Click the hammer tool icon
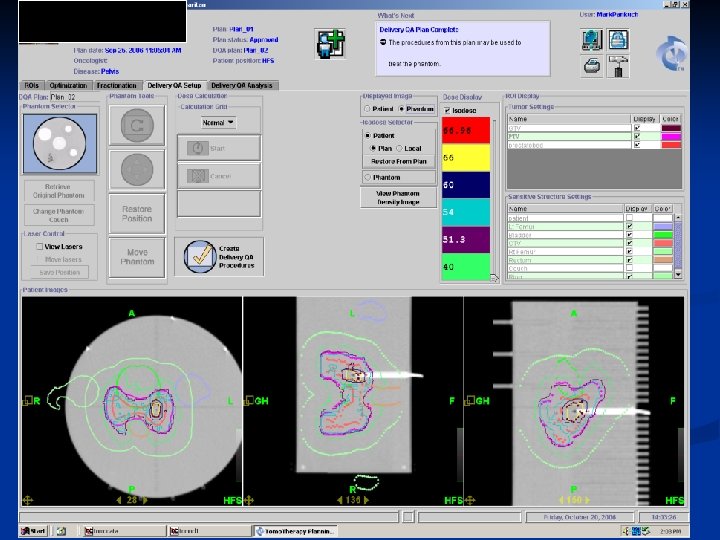 (618, 66)
